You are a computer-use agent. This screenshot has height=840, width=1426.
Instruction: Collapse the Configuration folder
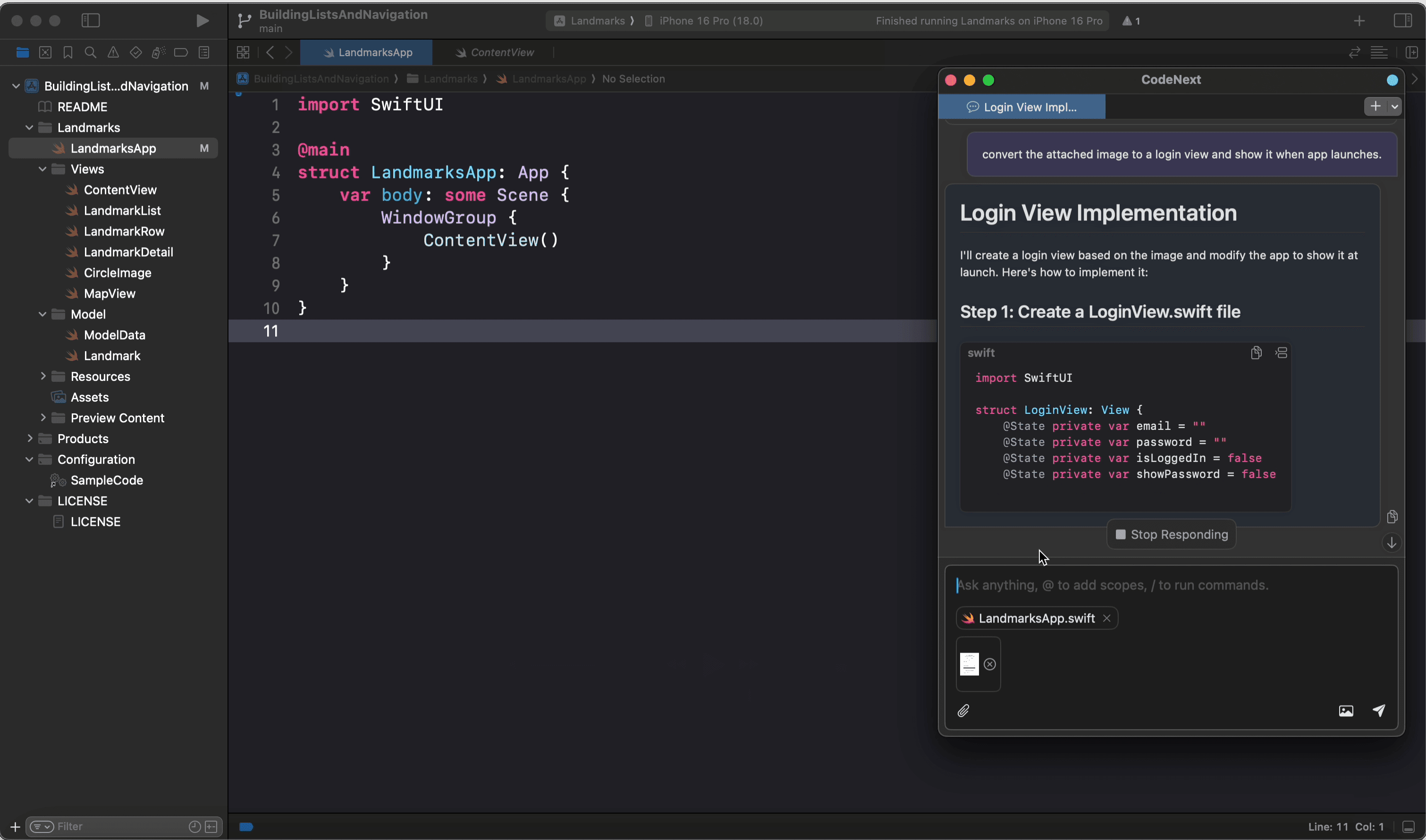pos(29,459)
